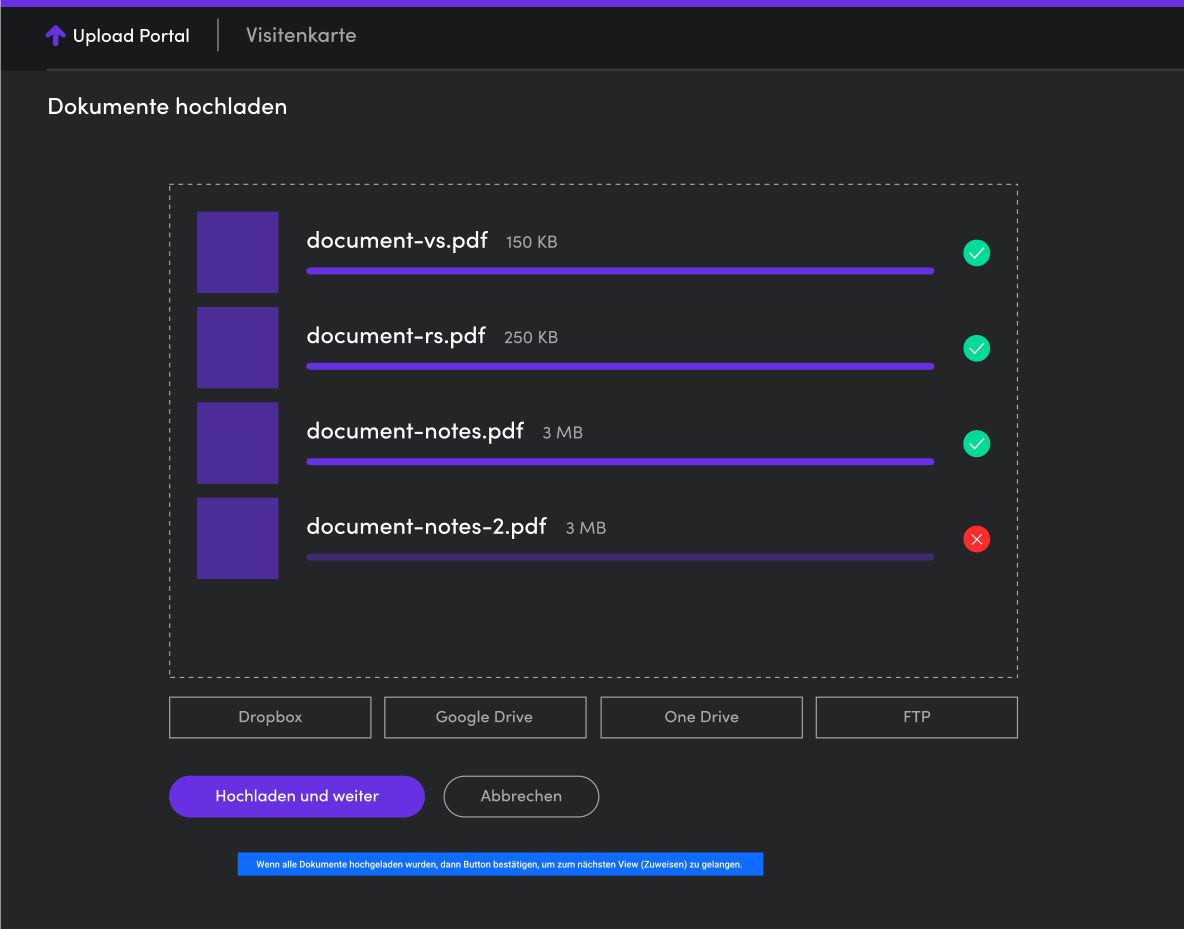Click green checkmark beside document-rs.pdf

(976, 348)
